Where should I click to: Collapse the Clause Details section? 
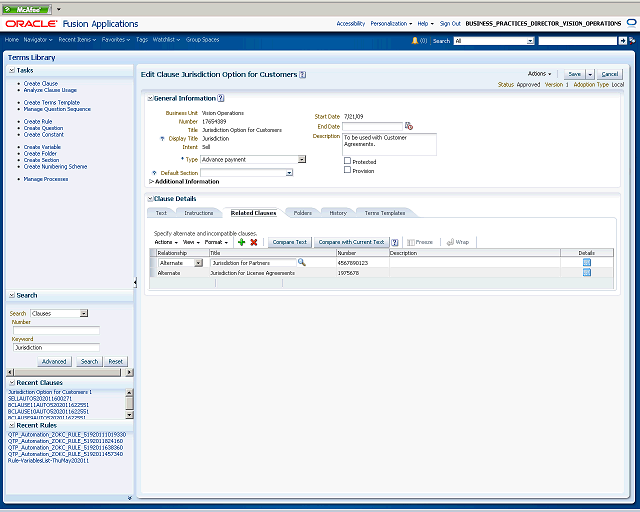150,199
